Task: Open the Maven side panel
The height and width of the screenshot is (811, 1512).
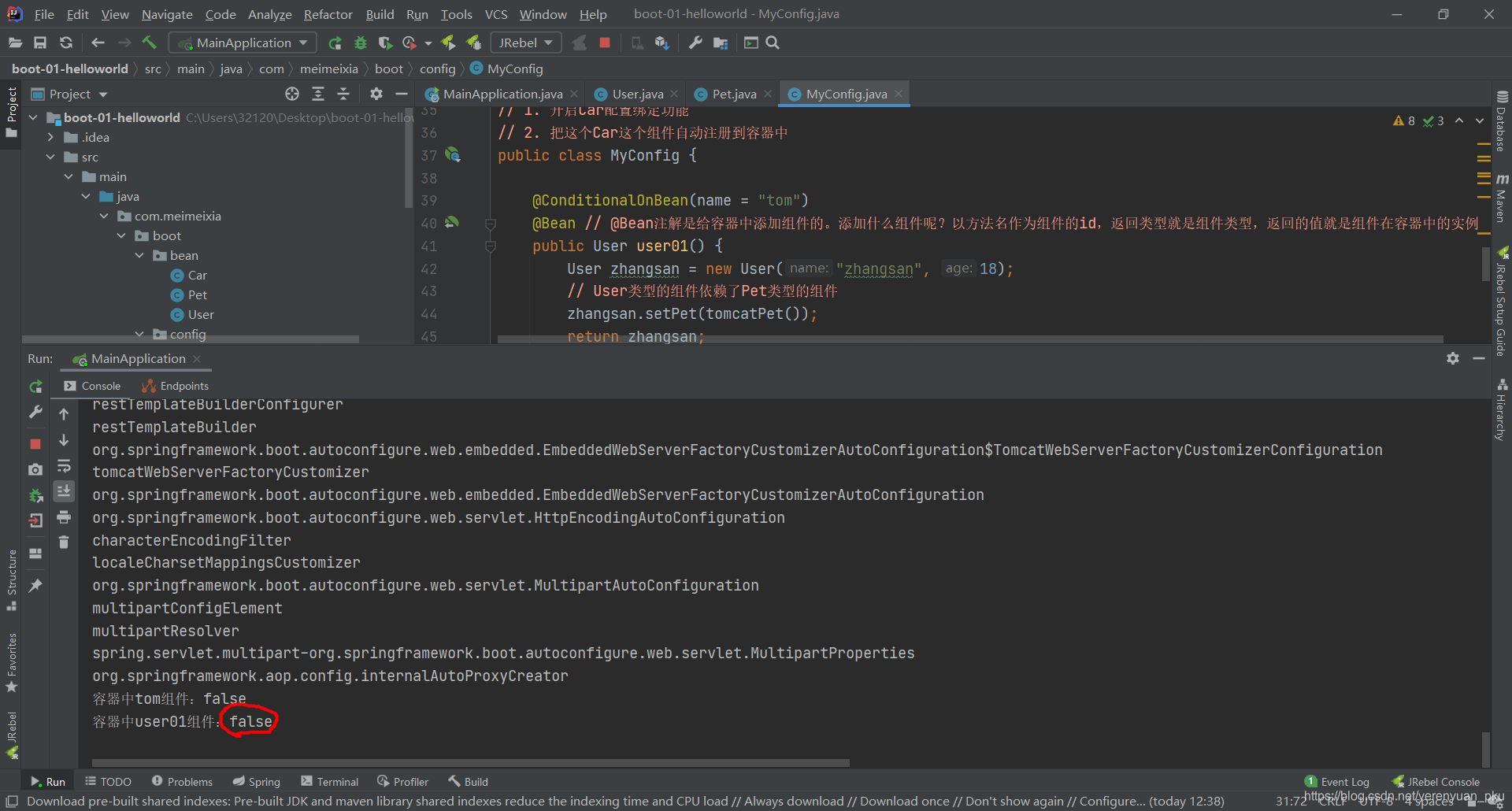Action: pos(1502,198)
